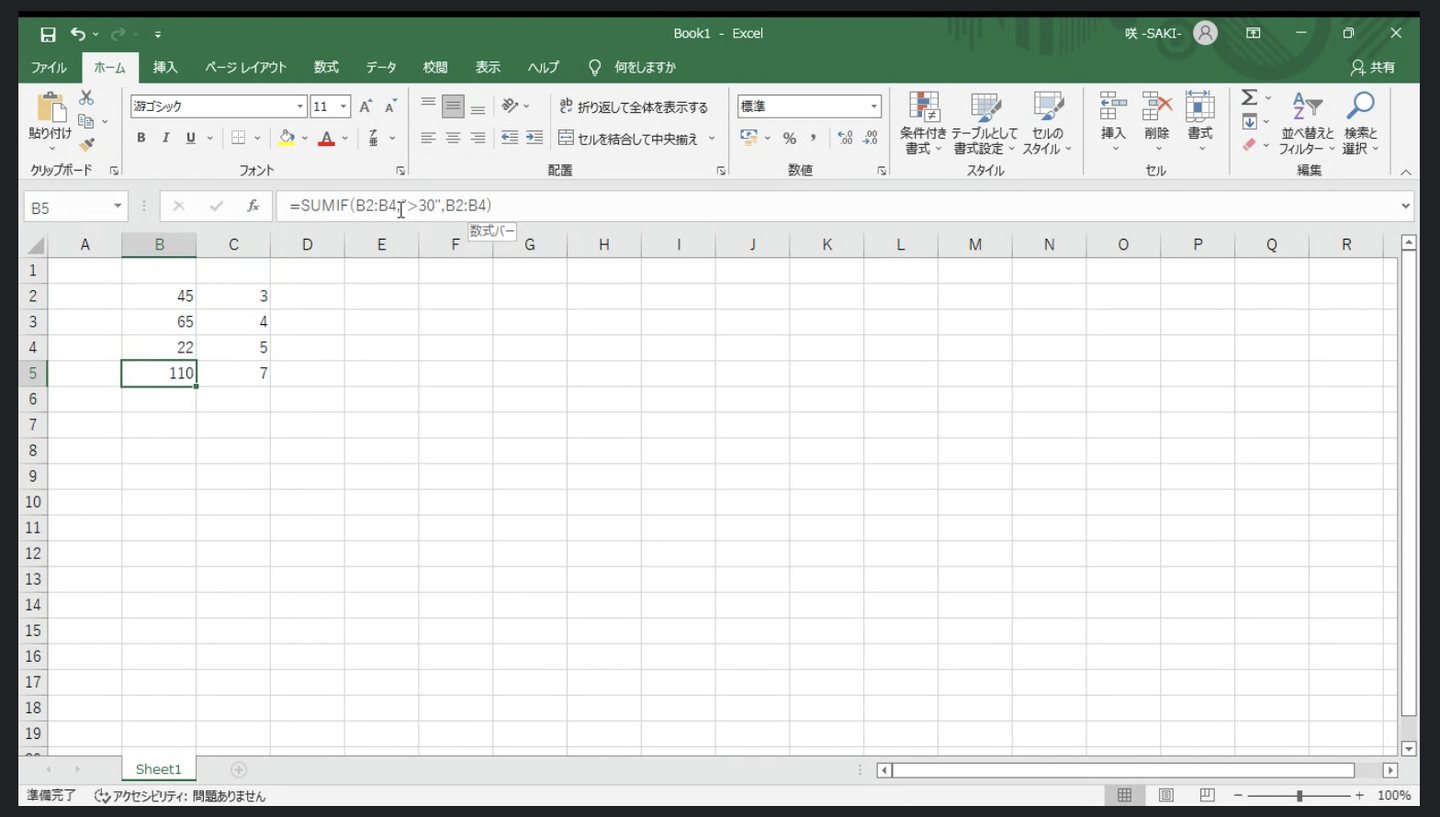Click the Format Painter brush icon
This screenshot has width=1440, height=817.
(x=86, y=145)
